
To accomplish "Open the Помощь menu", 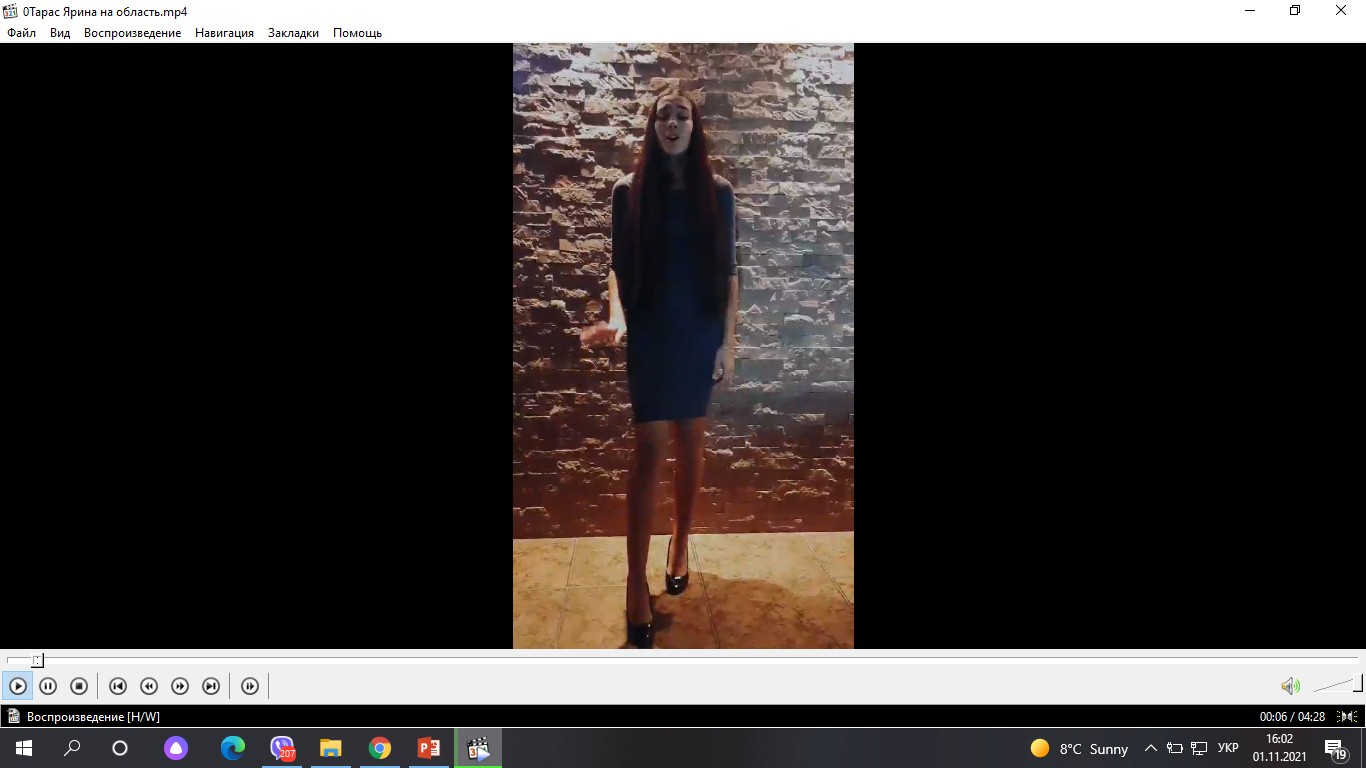I will click(357, 33).
